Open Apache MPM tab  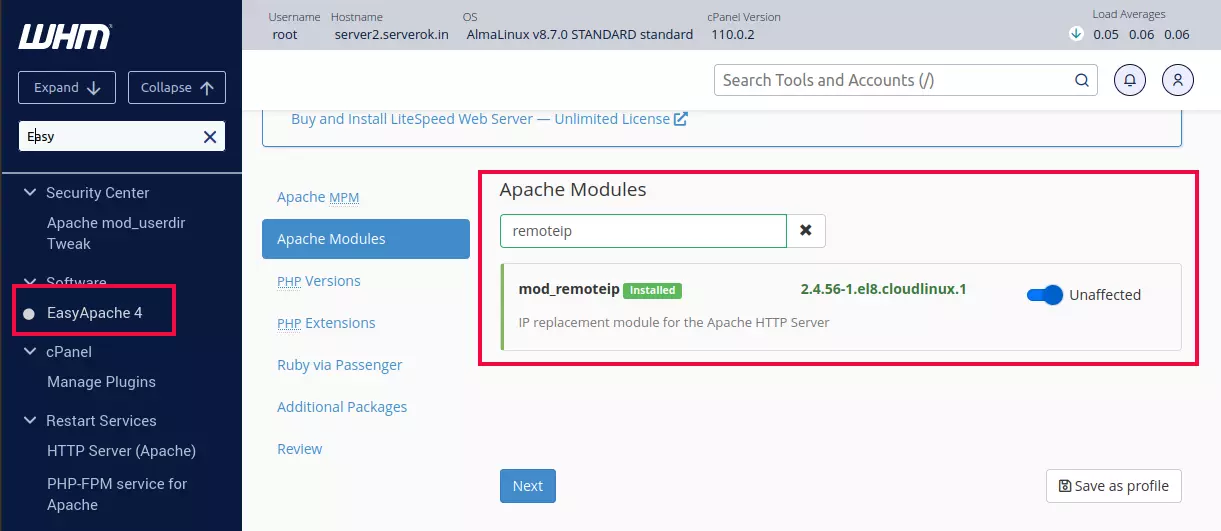click(317, 197)
